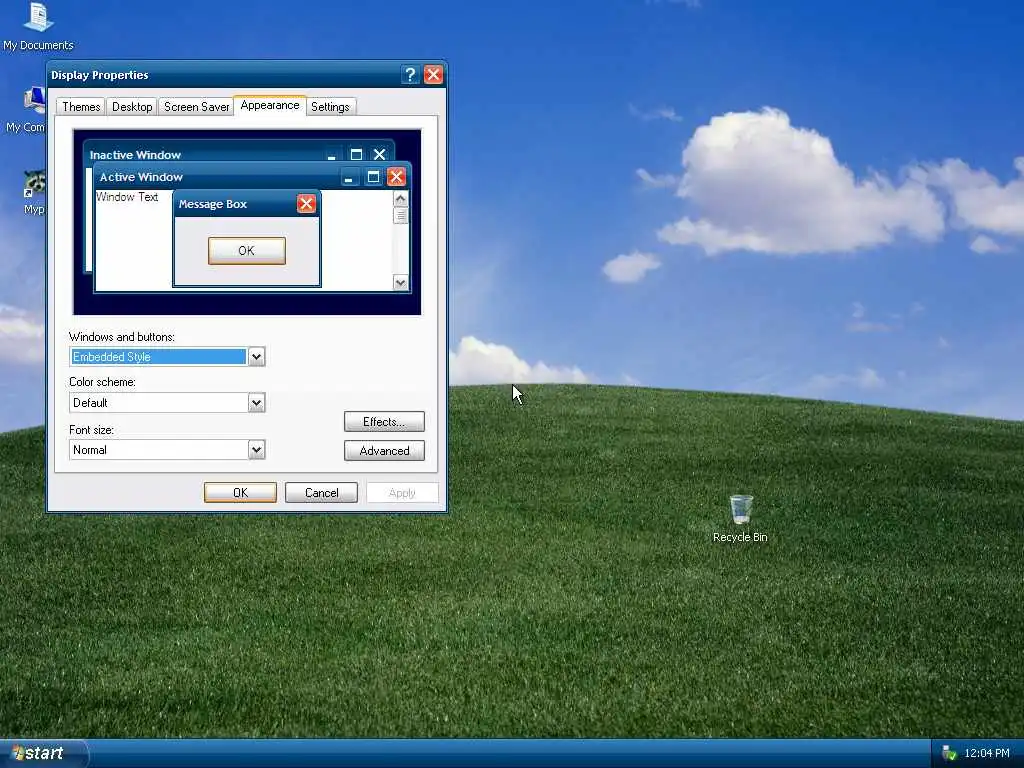Close the Display Properties dialog
This screenshot has width=1024, height=768.
(433, 75)
